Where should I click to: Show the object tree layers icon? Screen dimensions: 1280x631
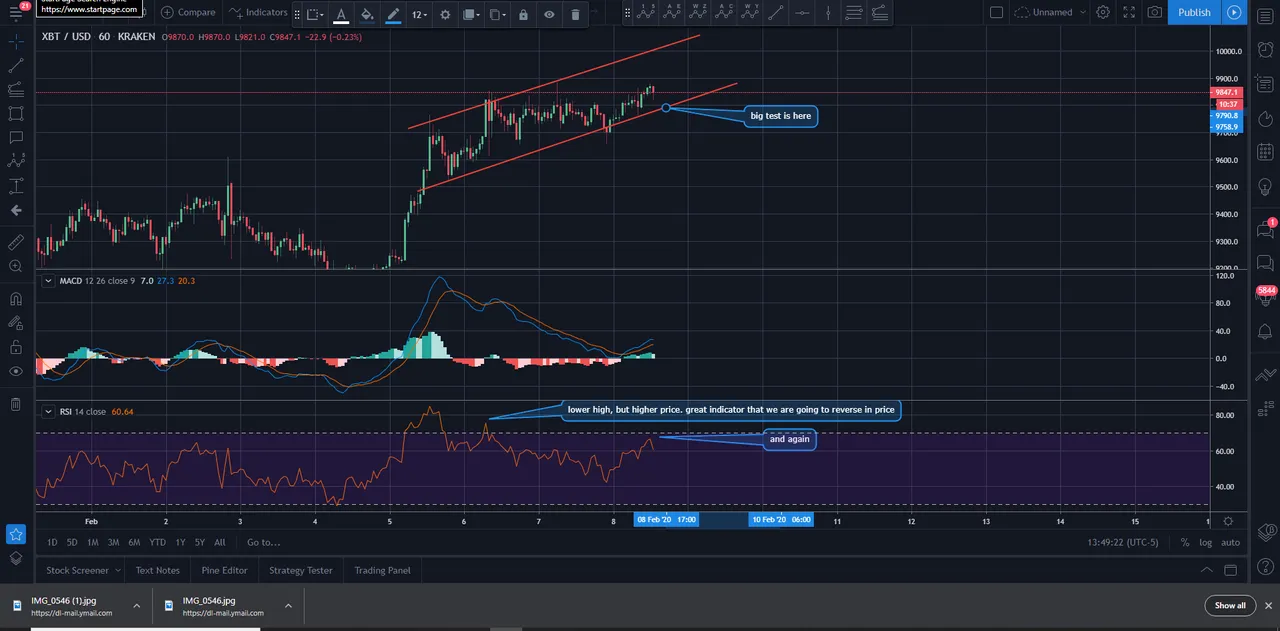16,559
